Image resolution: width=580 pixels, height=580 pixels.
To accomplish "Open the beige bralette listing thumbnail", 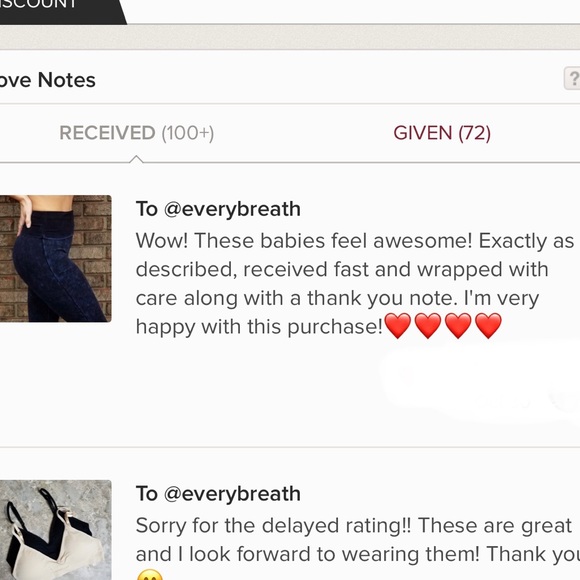I will click(55, 530).
